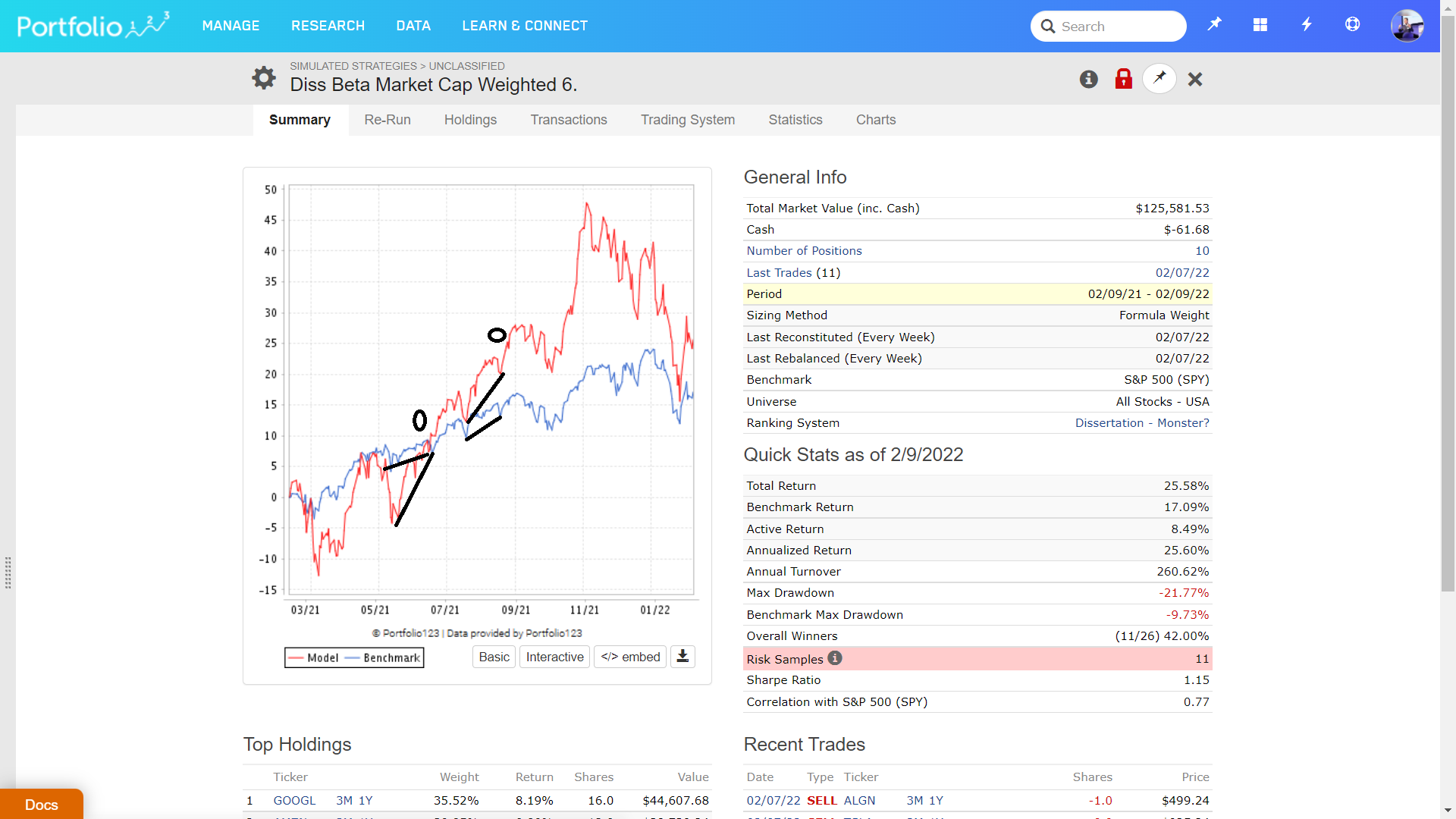The image size is (1456, 819).
Task: Switch chart to Basic mode
Action: click(x=494, y=657)
